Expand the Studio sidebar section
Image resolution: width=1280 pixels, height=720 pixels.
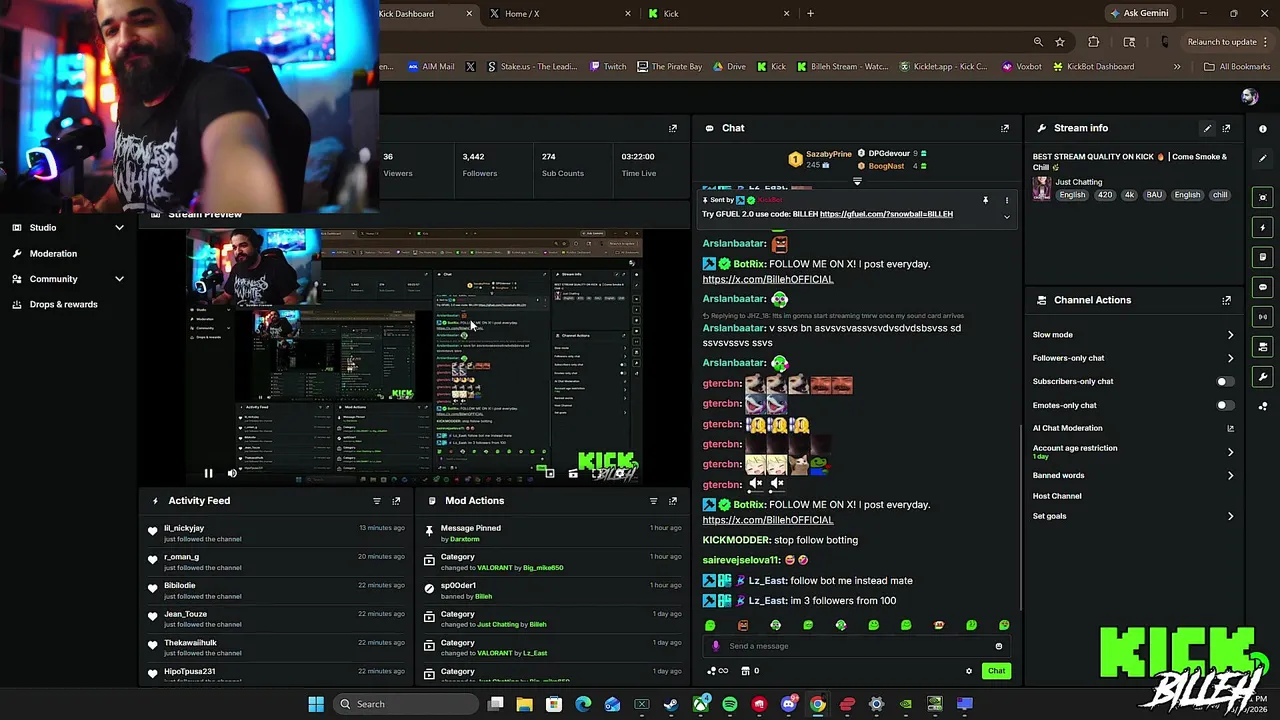click(119, 228)
